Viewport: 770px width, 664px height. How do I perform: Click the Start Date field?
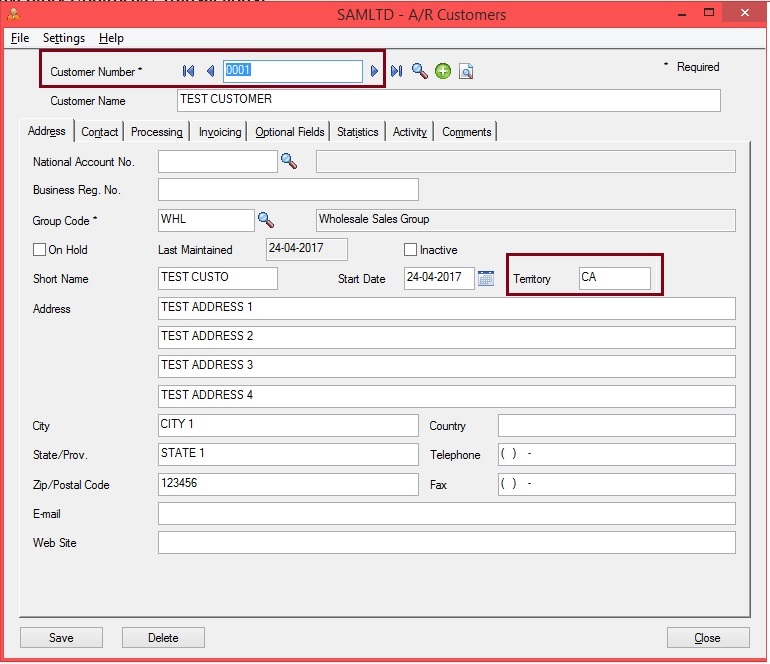(439, 278)
